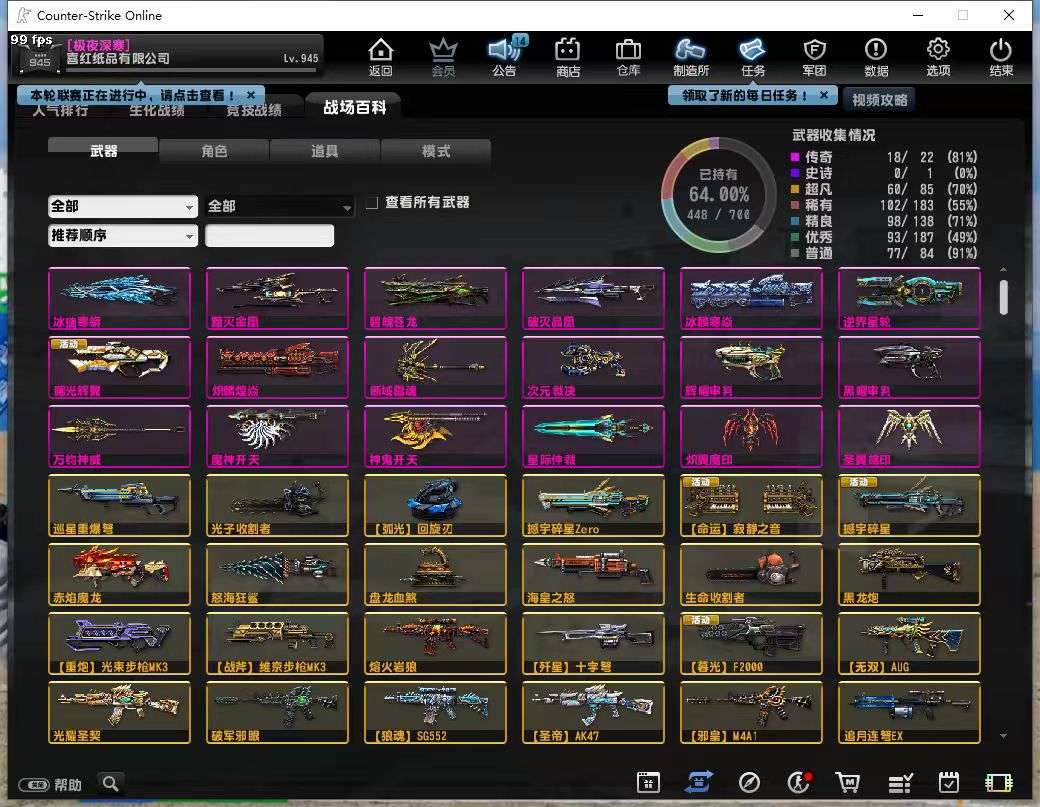Select the 【狼魂】SG552 weapon card
Screen dimensions: 1040x807
click(435, 712)
